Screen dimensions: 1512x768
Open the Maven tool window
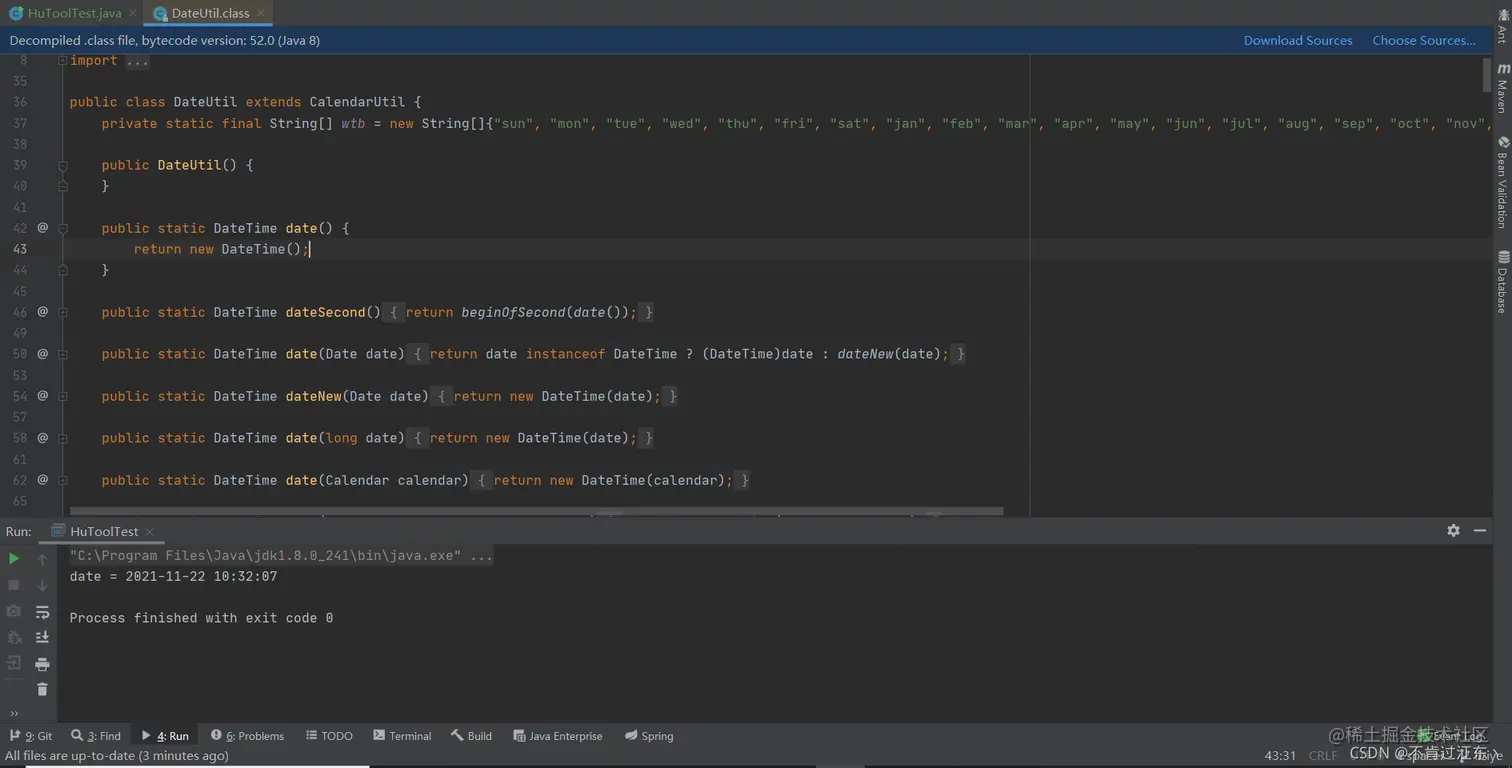click(x=1502, y=88)
